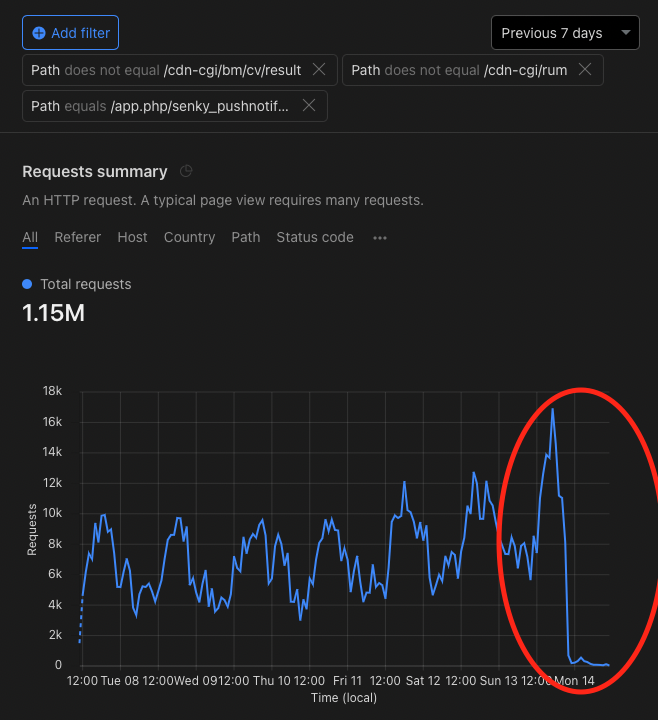Remove the /app.php/senky_pushnotif path filter

309,106
